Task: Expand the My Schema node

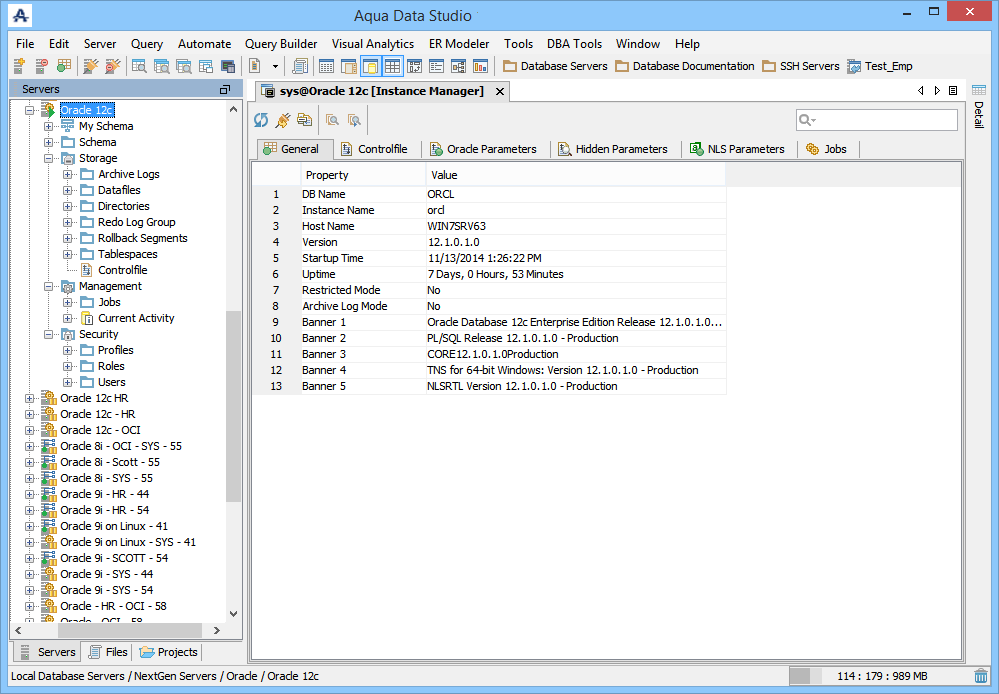Action: click(x=48, y=126)
